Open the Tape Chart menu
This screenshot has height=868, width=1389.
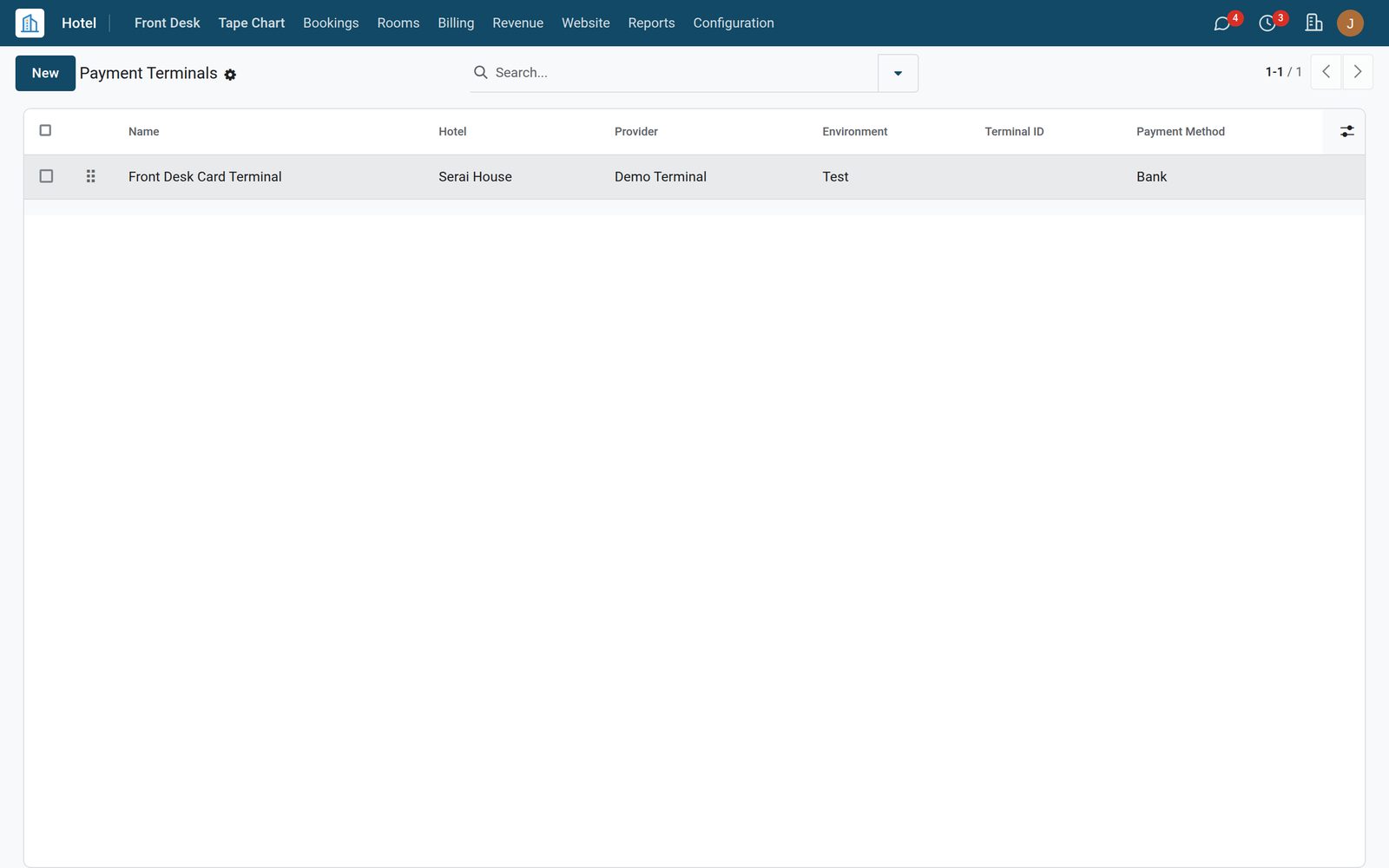click(x=252, y=23)
